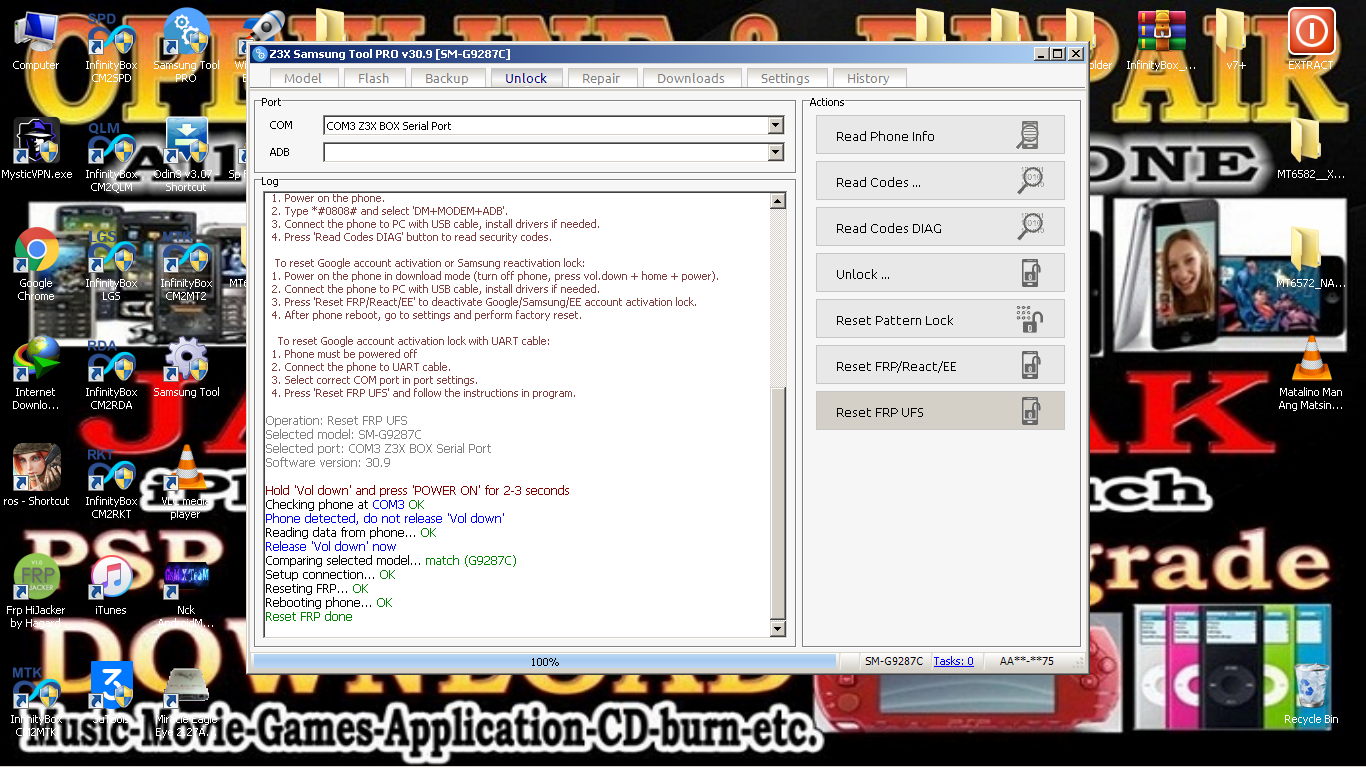Viewport: 1366px width, 768px height.
Task: Launch iTunes from the desktop
Action: tap(111, 585)
